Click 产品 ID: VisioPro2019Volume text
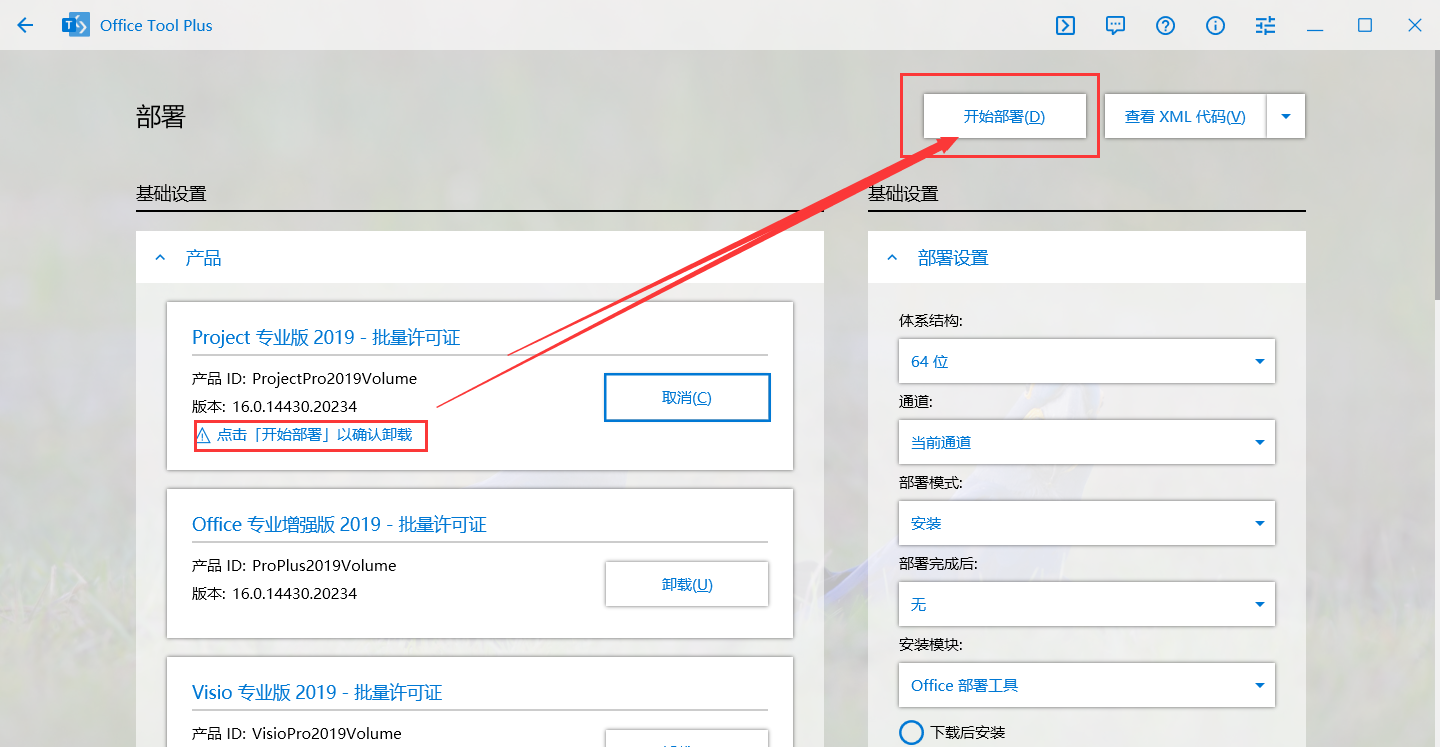This screenshot has width=1440, height=747. pos(297,734)
